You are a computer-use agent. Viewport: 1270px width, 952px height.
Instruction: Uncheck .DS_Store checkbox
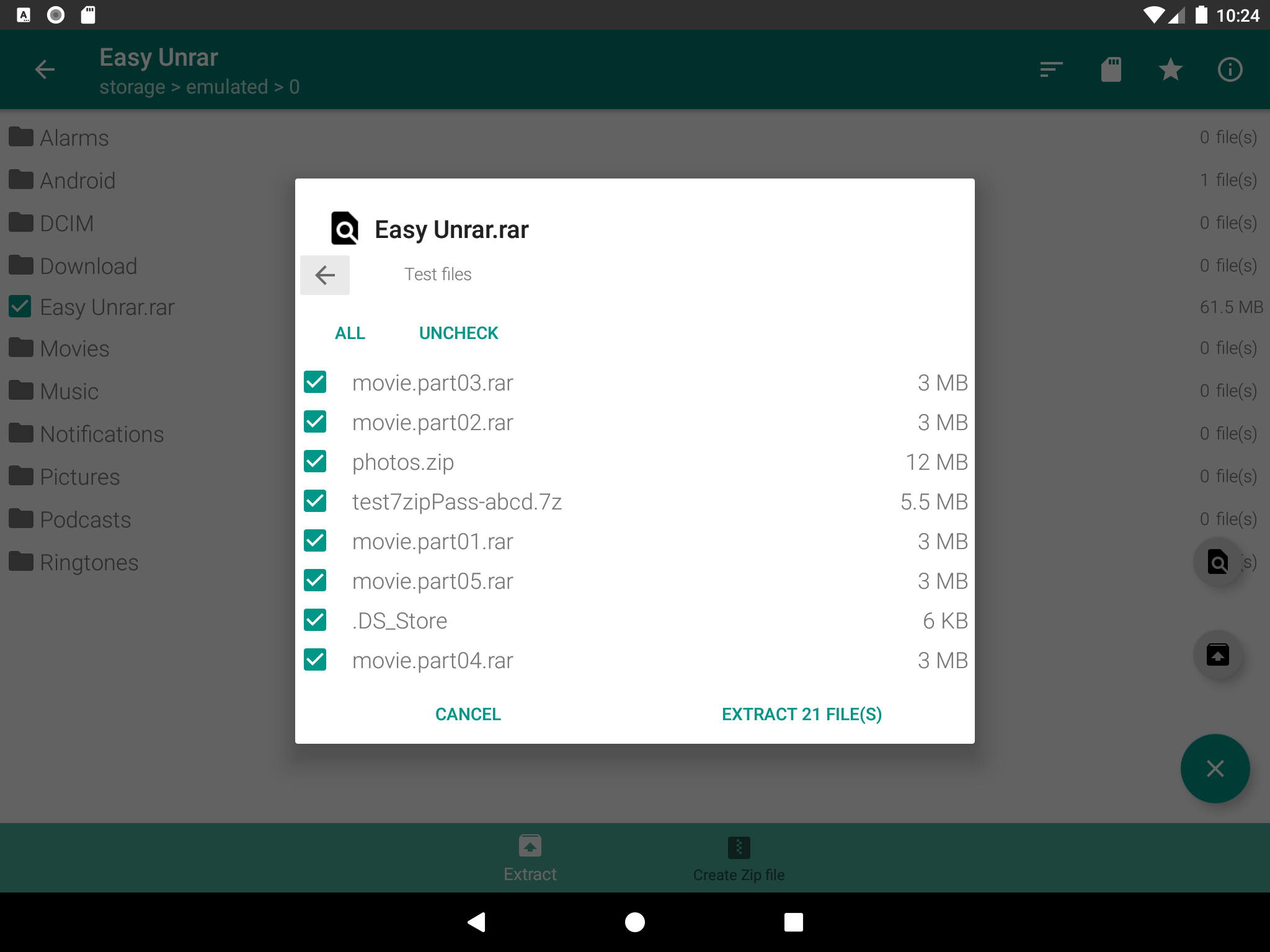point(315,620)
